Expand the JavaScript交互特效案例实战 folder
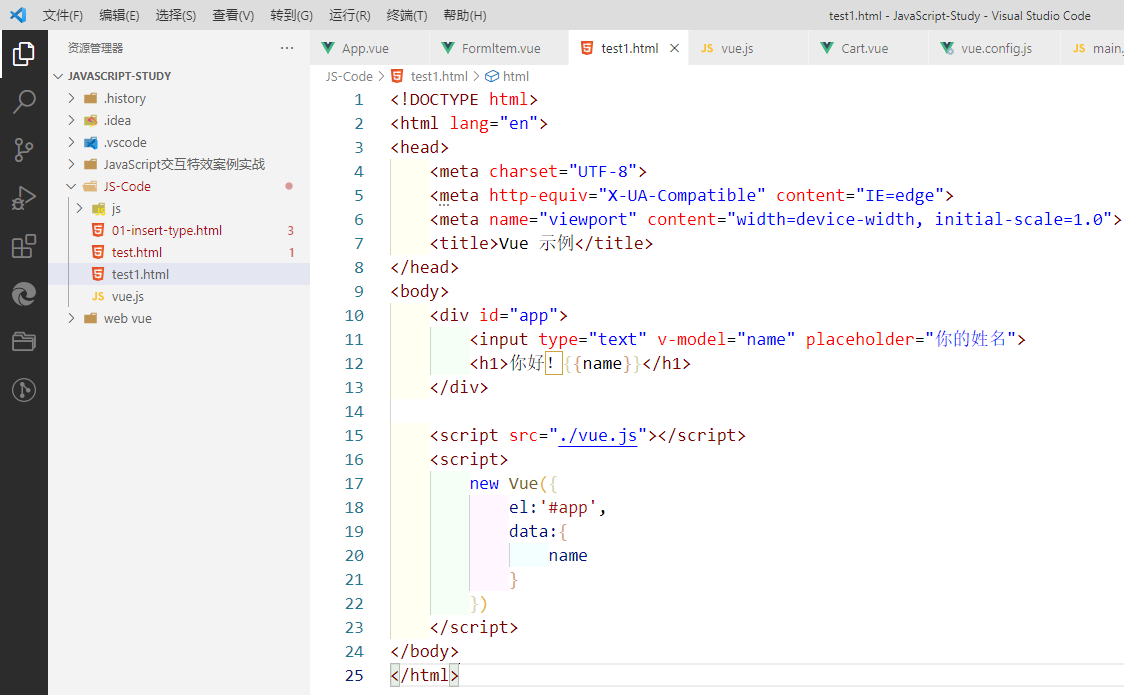This screenshot has height=695, width=1124. point(71,164)
